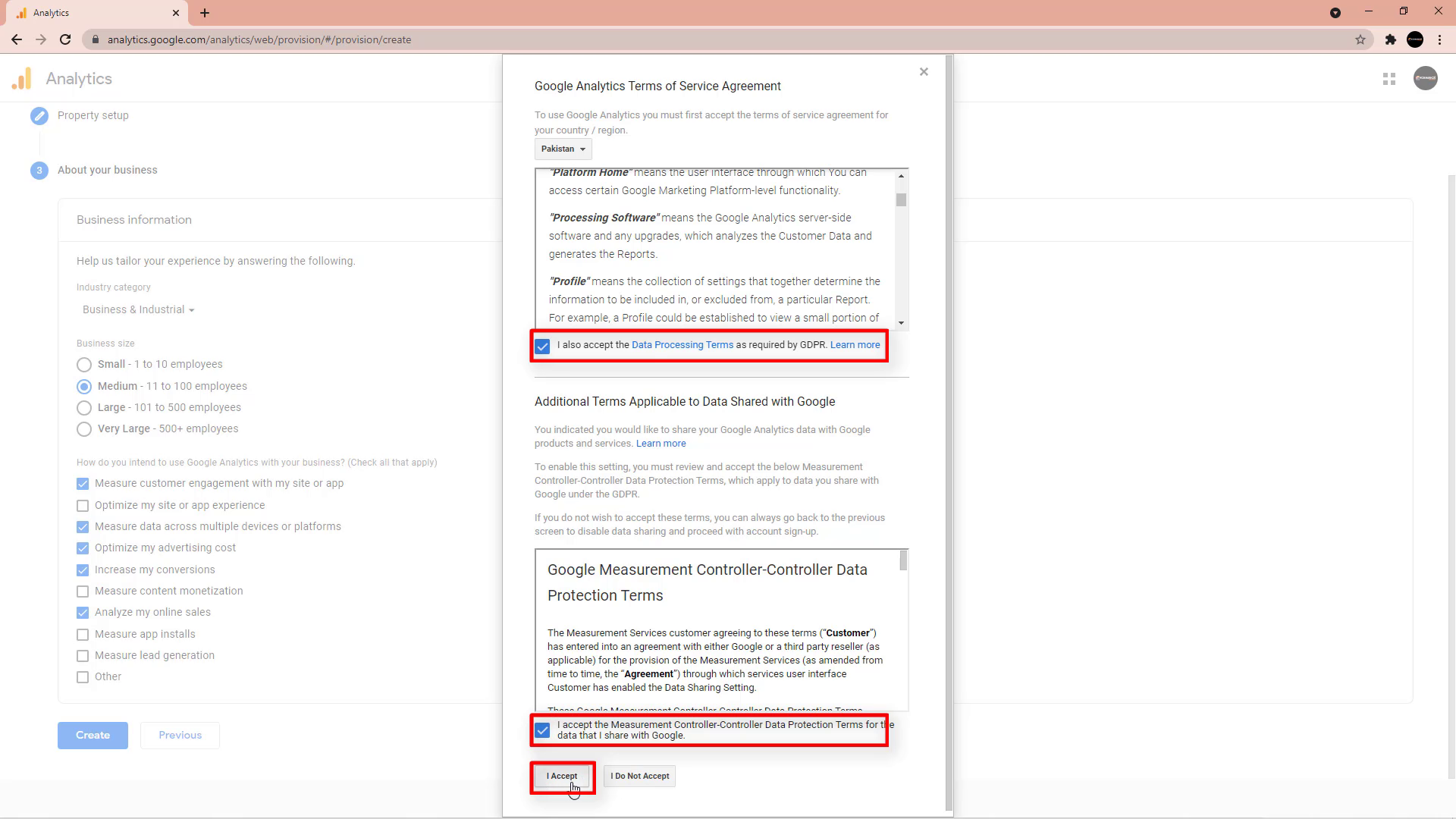Open the Google apps grid icon
Screen dimensions: 1456x819
(x=1389, y=79)
